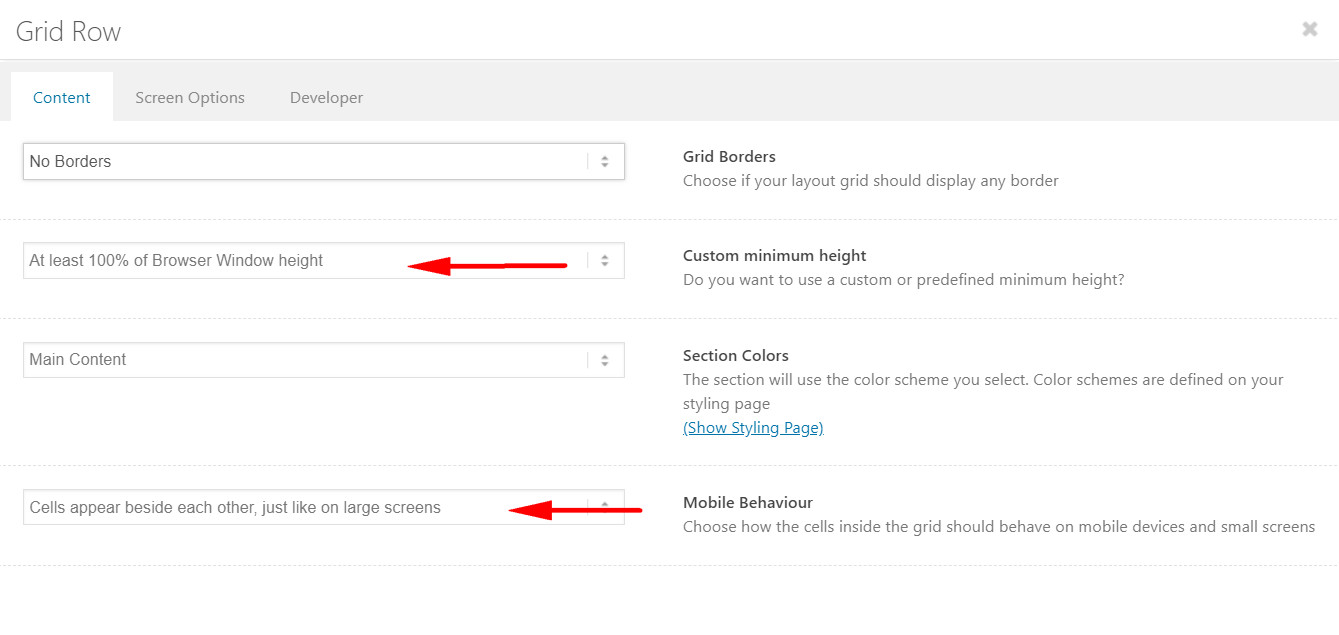
Task: Open the Mobile Behaviour dropdown
Action: 324,507
